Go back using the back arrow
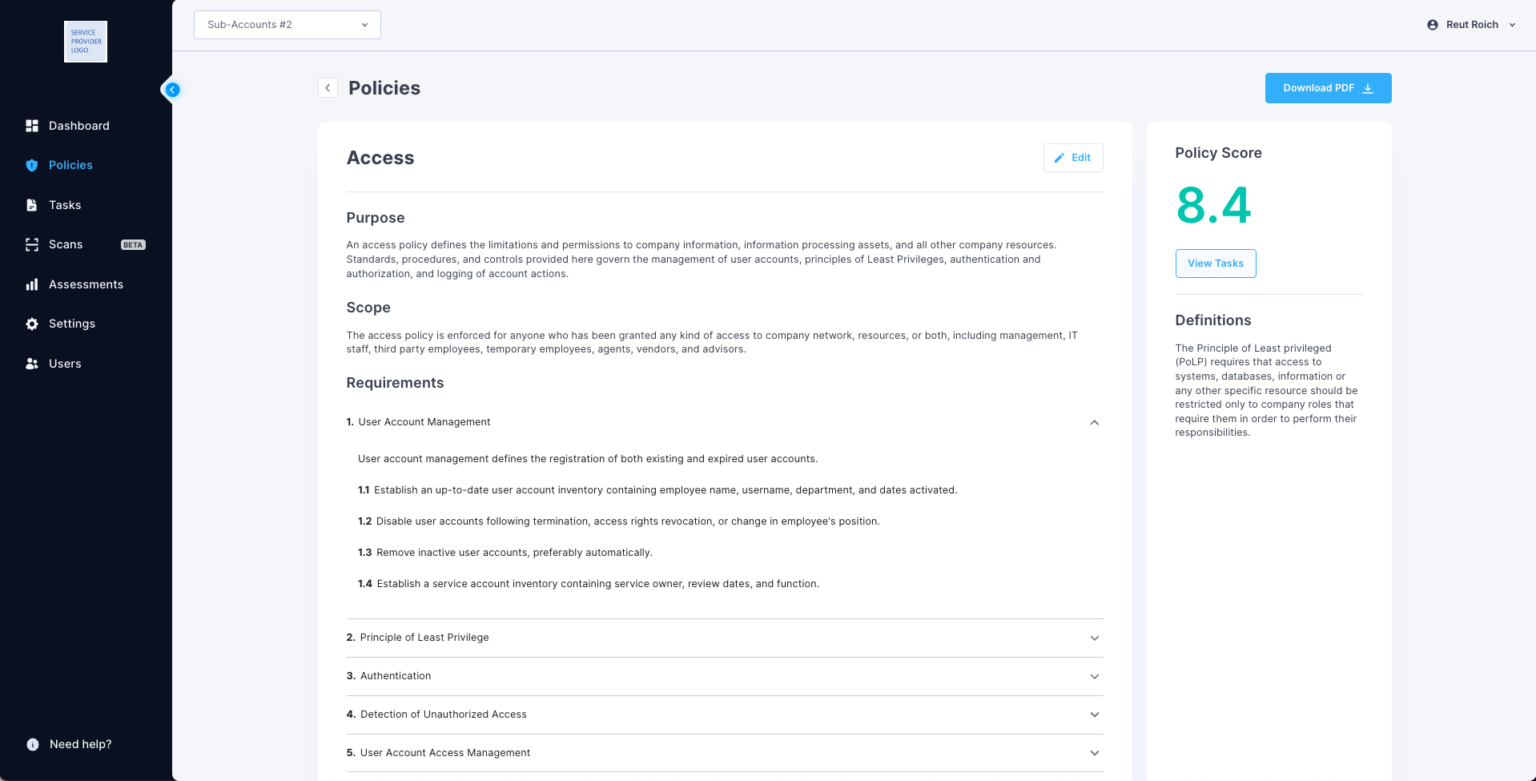 pos(327,87)
